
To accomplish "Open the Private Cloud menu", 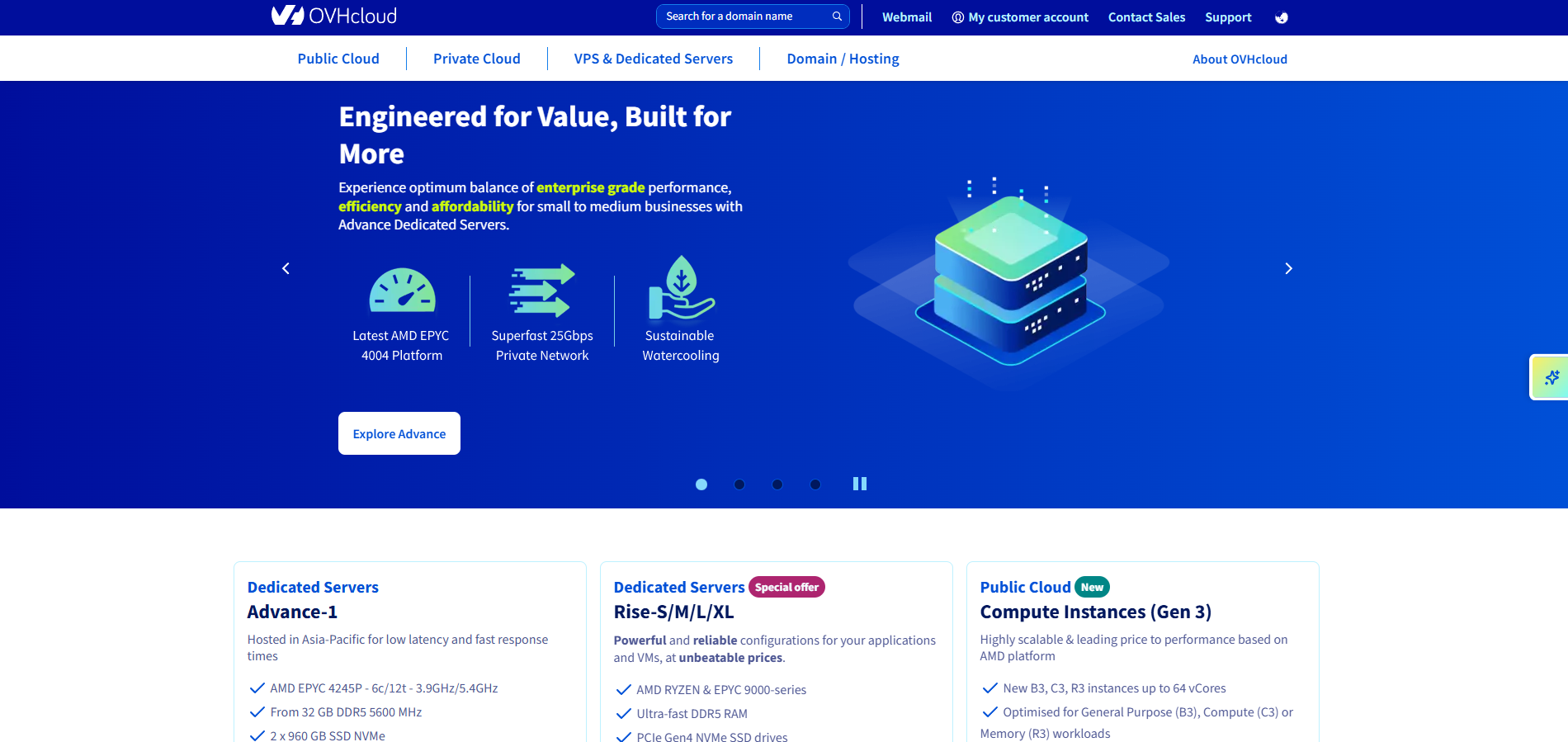I will tap(477, 59).
